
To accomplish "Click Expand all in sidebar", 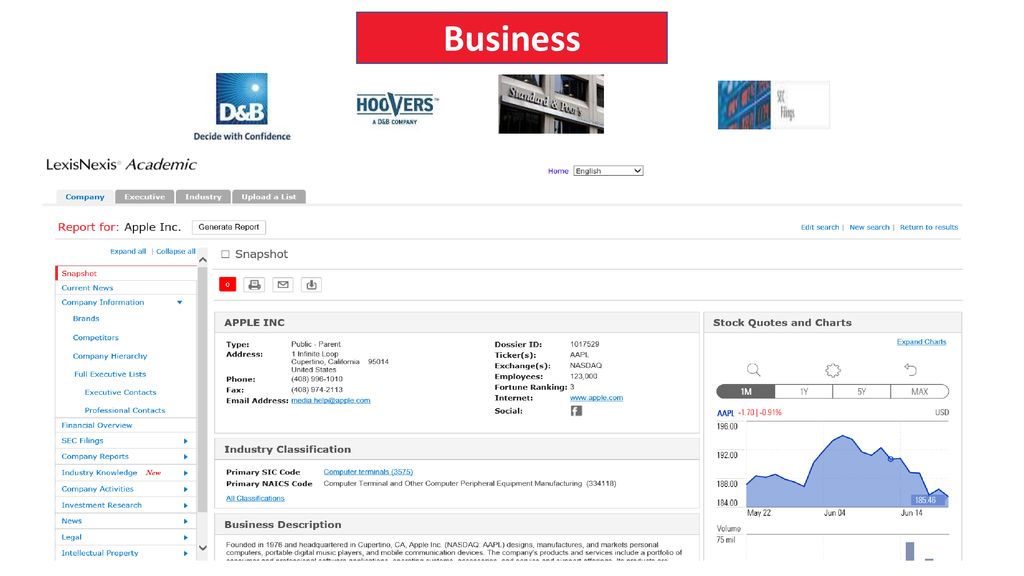I will pos(128,251).
